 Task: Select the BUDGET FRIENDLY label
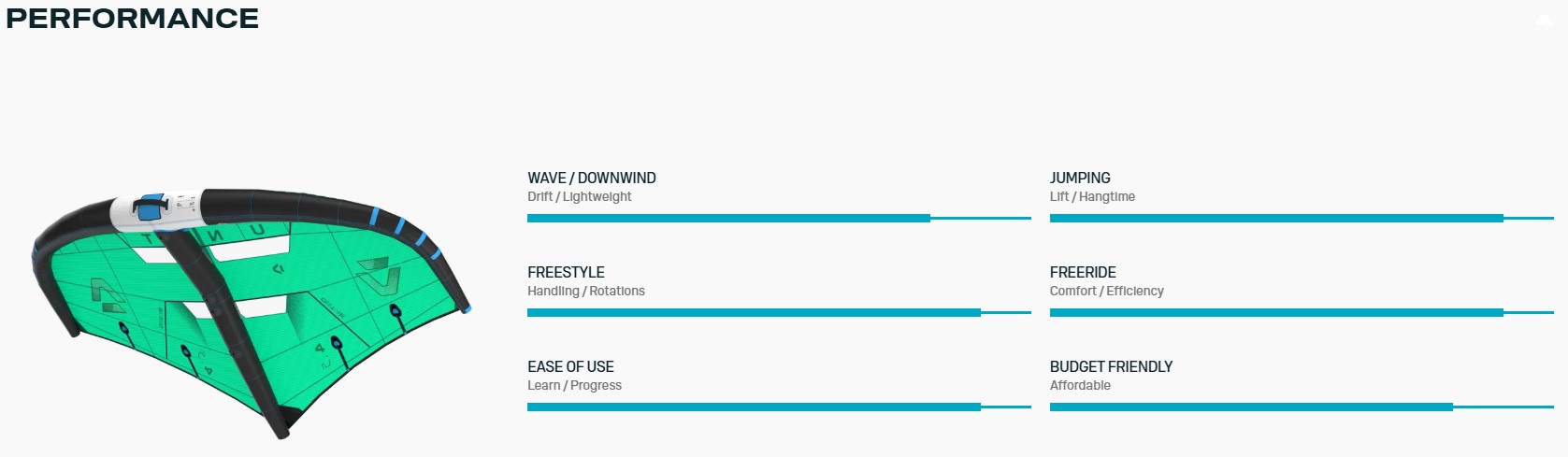tap(1111, 366)
